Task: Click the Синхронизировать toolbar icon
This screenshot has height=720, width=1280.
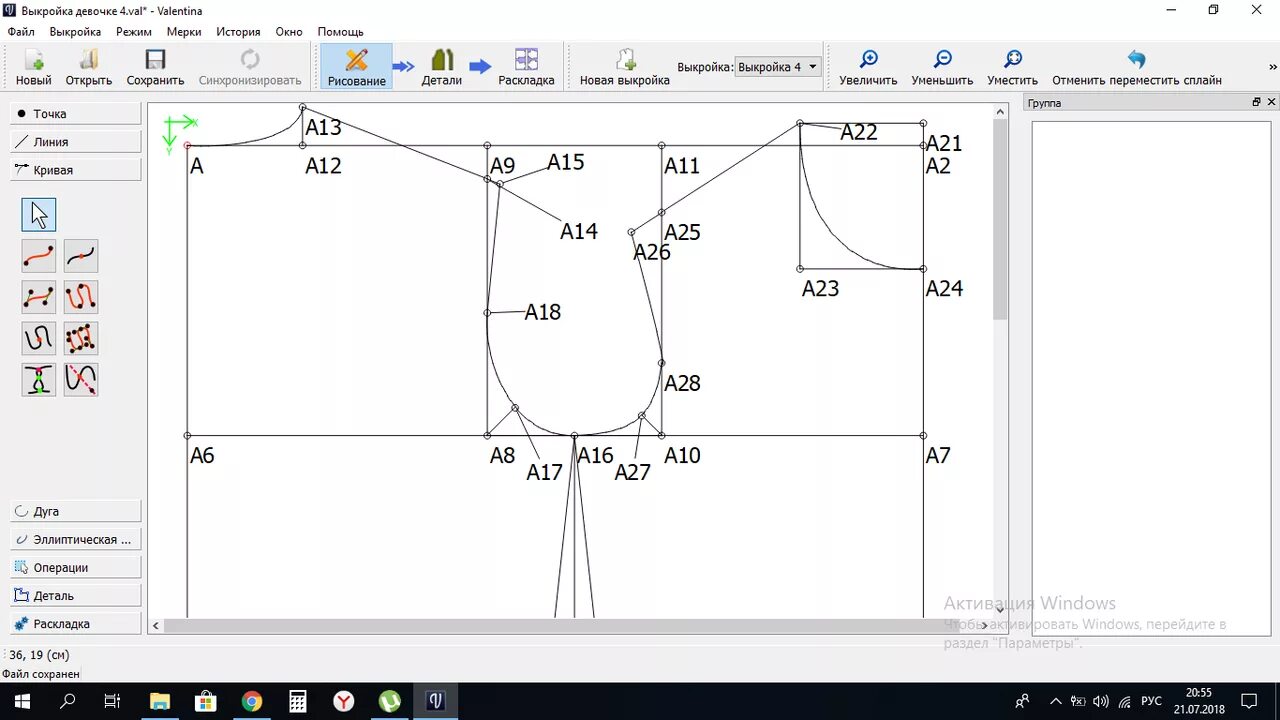Action: (x=250, y=67)
